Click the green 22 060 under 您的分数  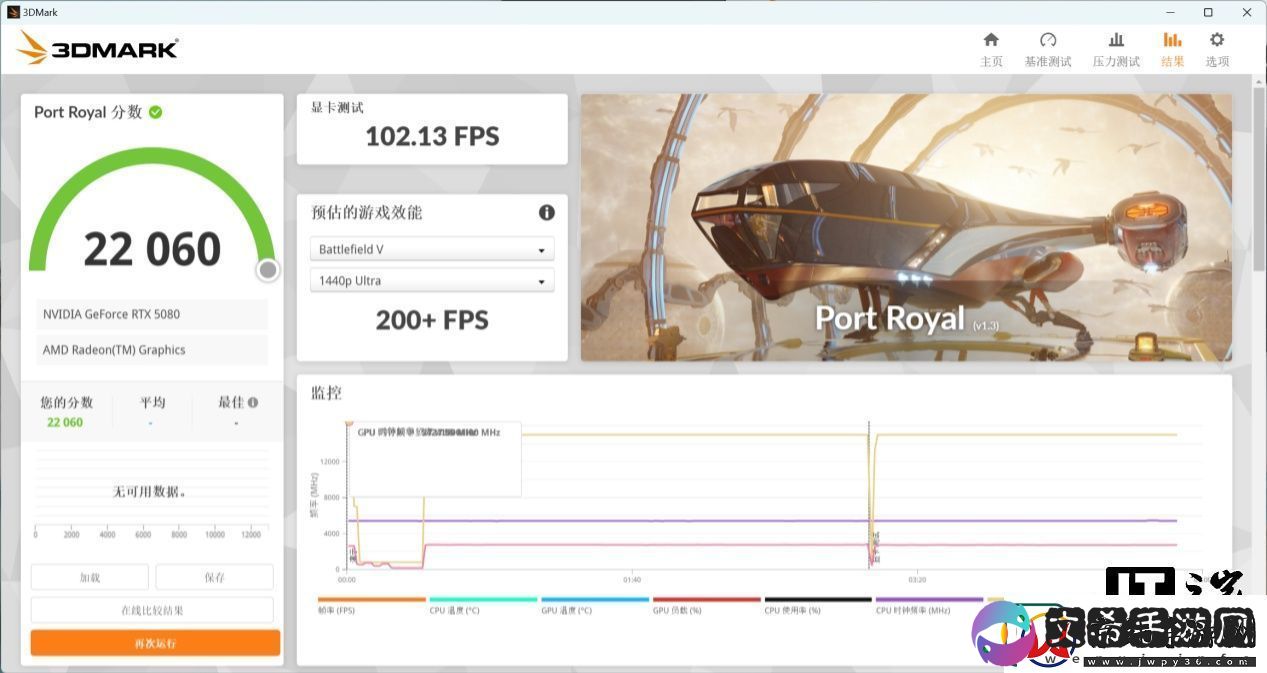[x=65, y=422]
